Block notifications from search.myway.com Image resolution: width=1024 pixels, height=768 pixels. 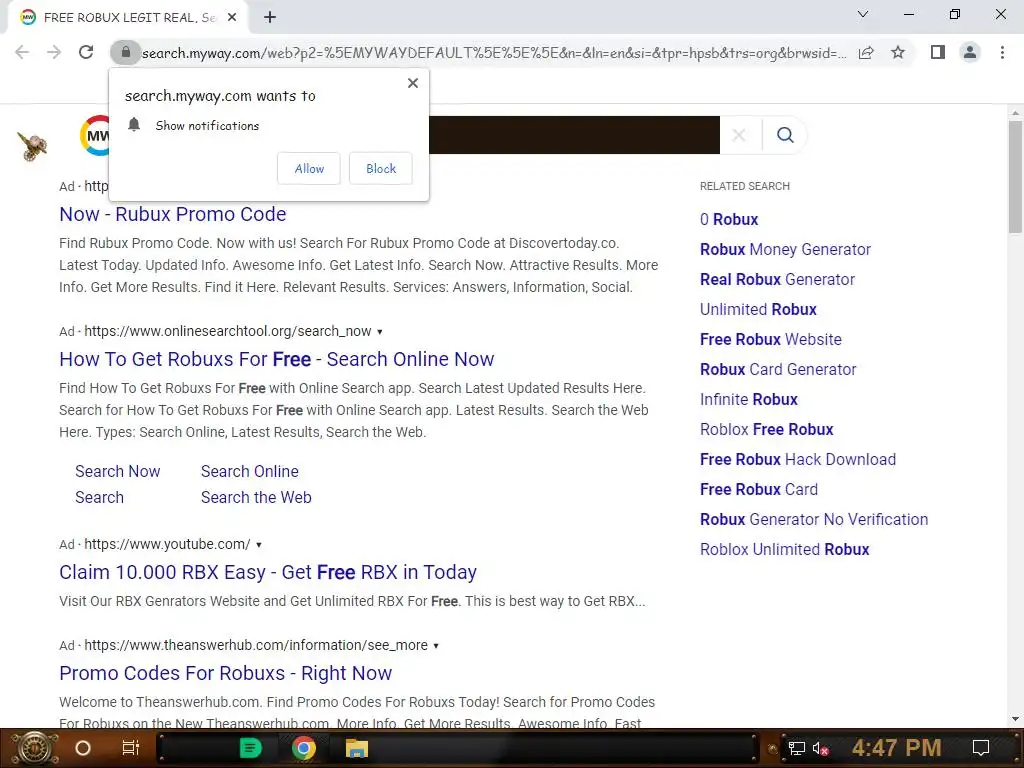(x=381, y=168)
